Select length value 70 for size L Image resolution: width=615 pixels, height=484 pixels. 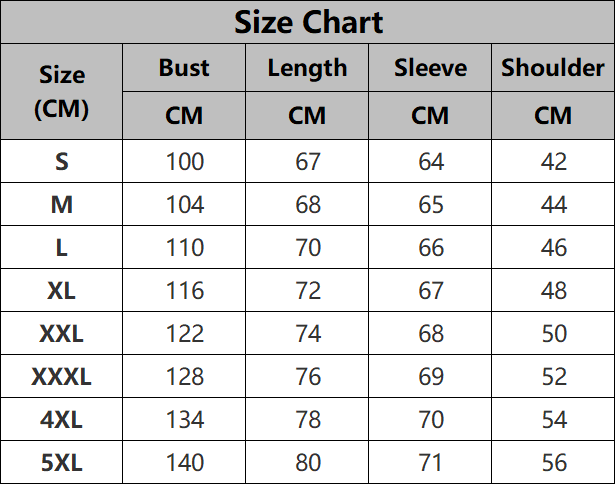click(x=307, y=248)
